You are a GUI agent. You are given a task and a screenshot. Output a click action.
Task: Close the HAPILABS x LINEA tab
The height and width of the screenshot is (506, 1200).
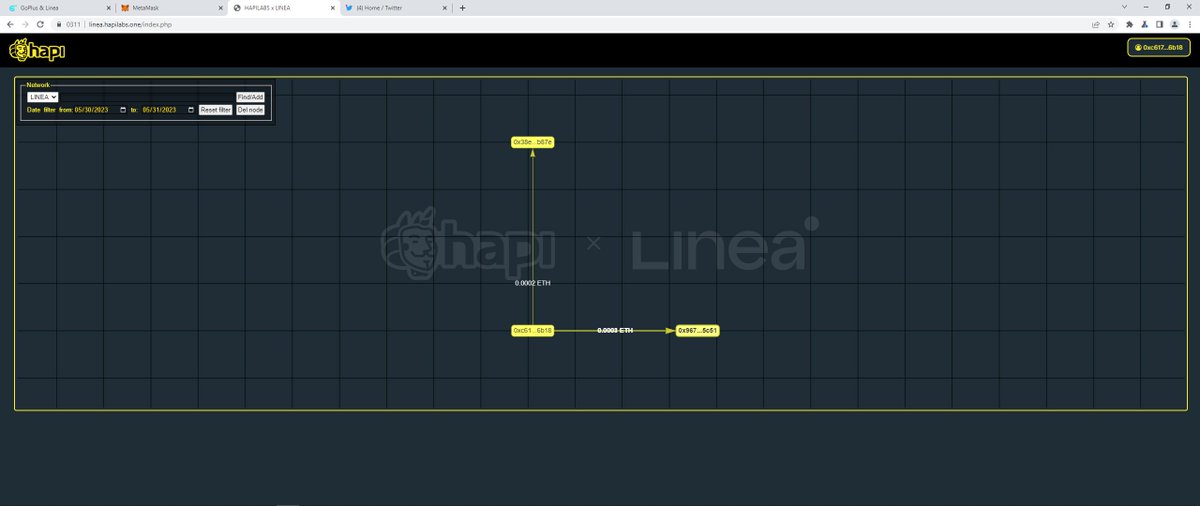(x=332, y=7)
